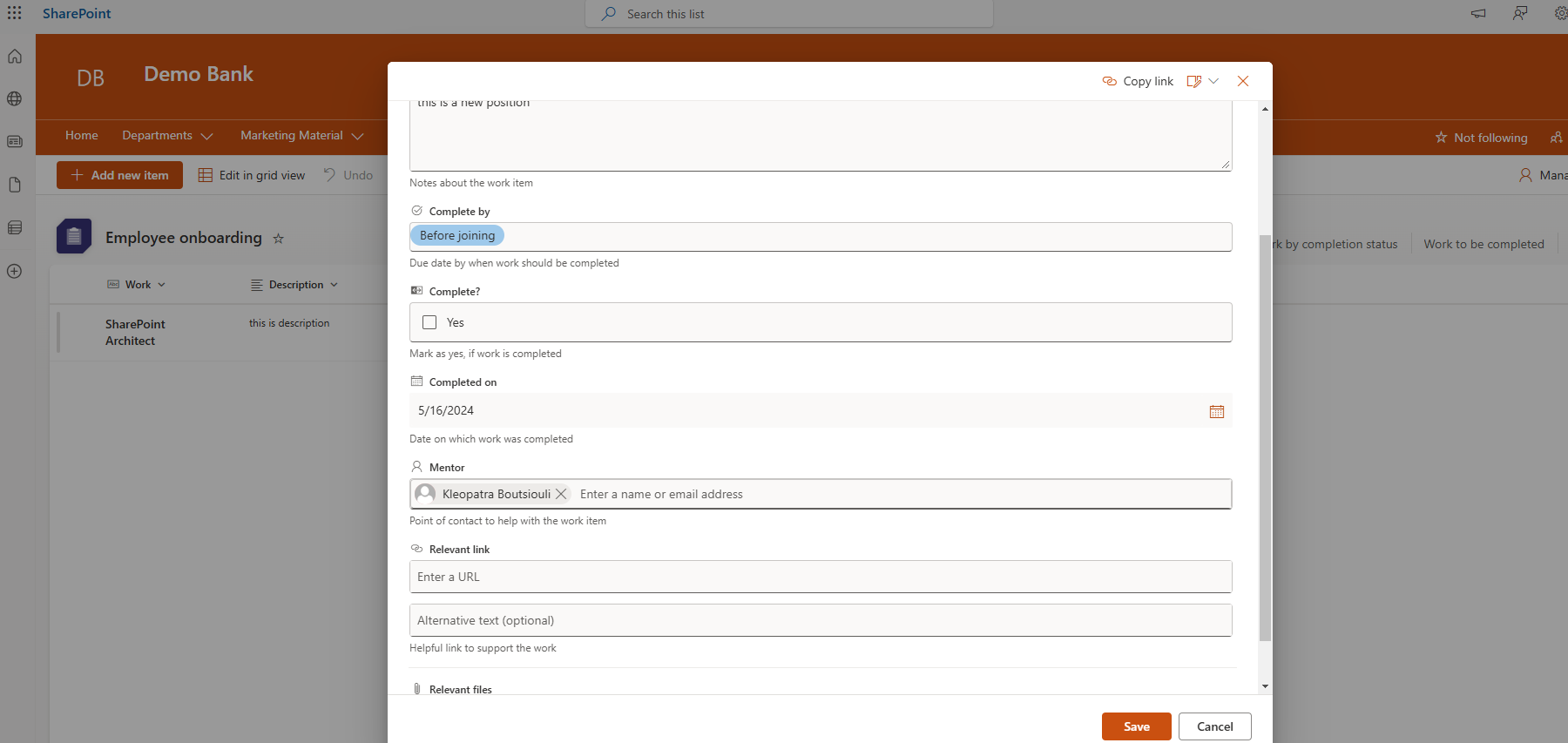Remove Kleopatra Boutsiouli from Mentor
This screenshot has width=1568, height=743.
coord(561,494)
